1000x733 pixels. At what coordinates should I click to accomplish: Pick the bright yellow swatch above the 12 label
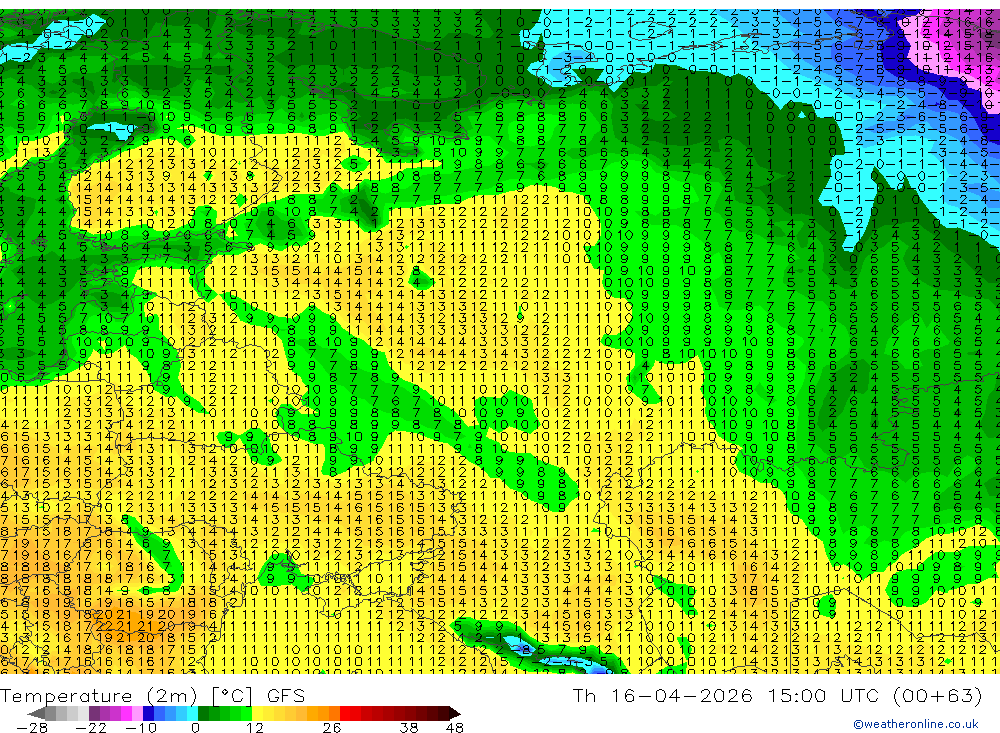[x=257, y=714]
